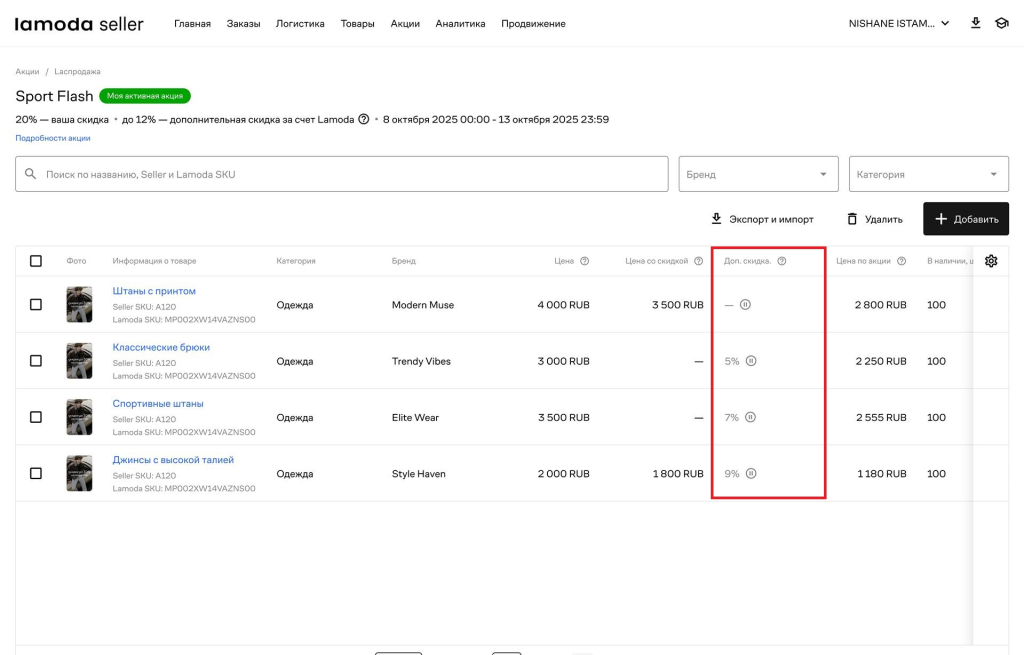Click the download icon in top header

tap(976, 23)
